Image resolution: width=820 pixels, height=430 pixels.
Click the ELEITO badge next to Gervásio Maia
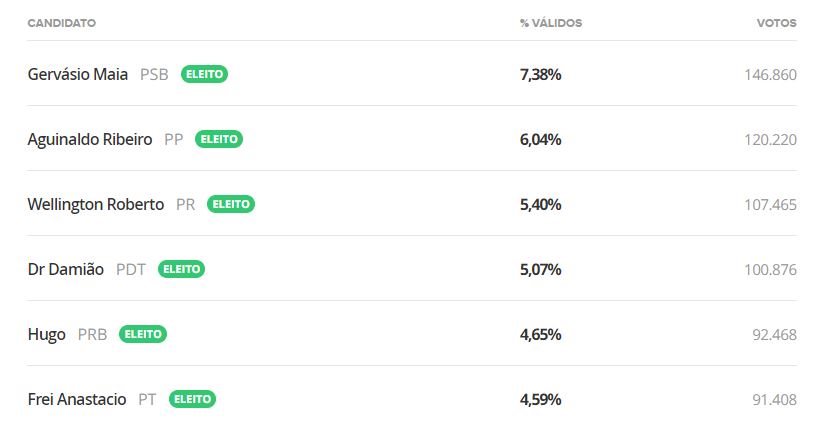coord(204,74)
